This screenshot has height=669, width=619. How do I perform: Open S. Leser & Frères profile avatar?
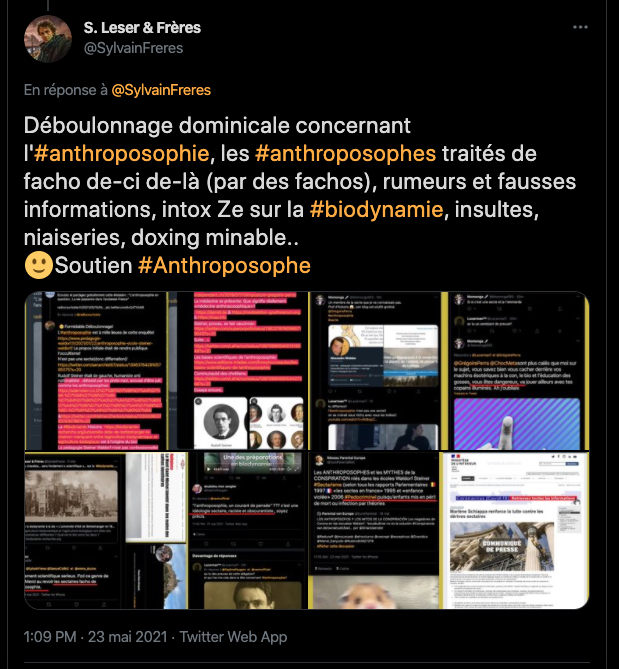tap(48, 39)
